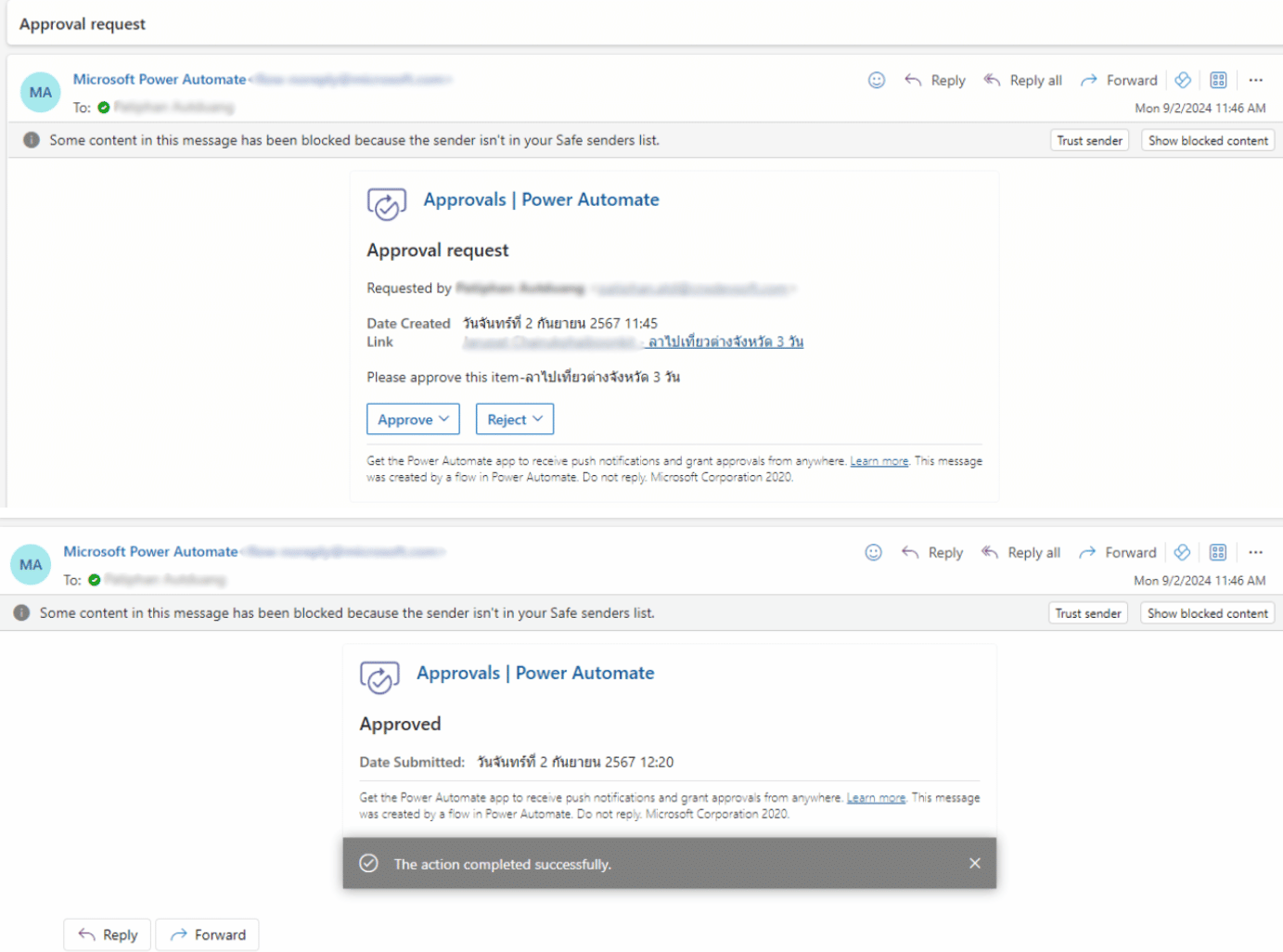Click the 'Date Submitted' Thai date value with 12:20

point(575,762)
